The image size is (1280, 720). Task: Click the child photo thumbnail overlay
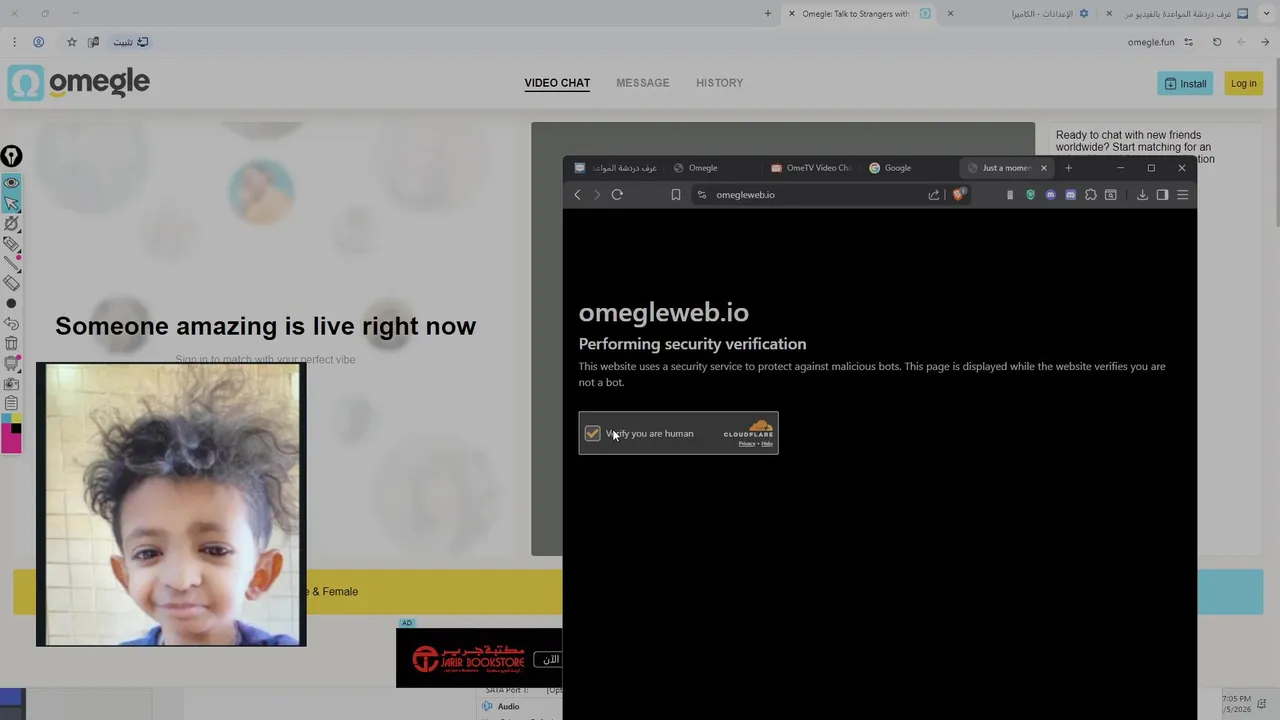click(171, 504)
